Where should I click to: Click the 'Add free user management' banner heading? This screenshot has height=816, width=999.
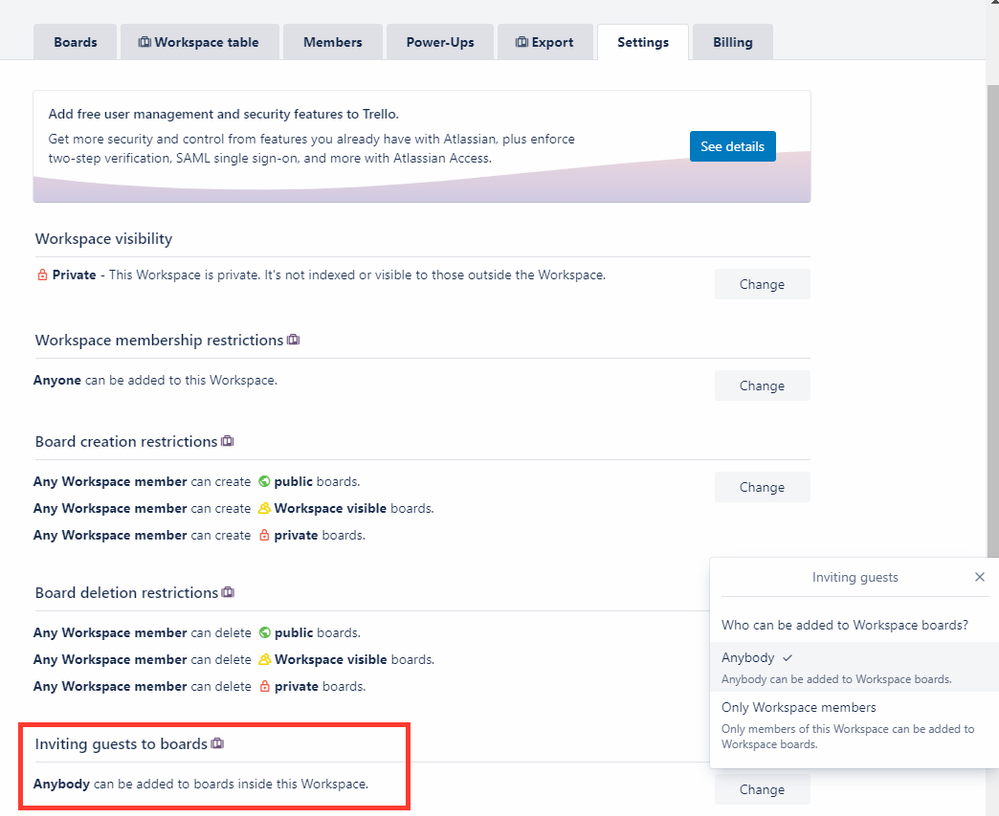(x=224, y=114)
